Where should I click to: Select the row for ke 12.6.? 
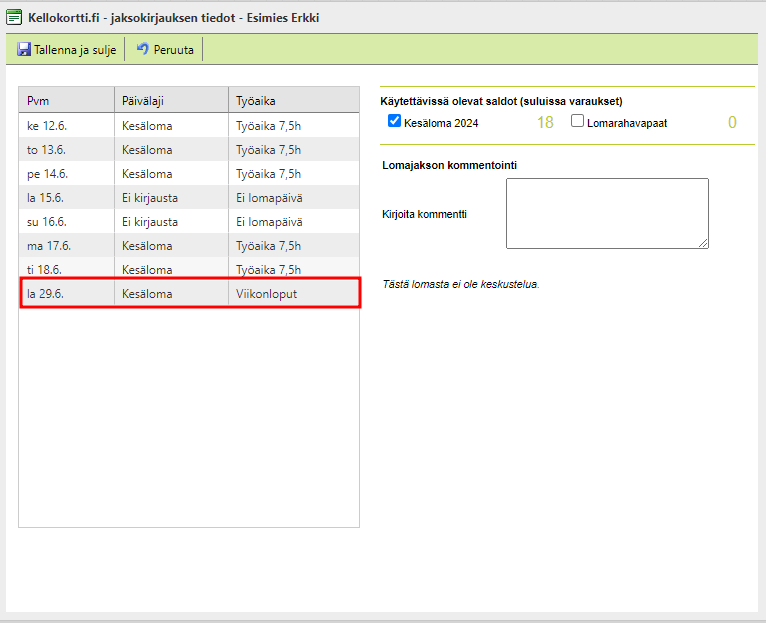click(x=188, y=126)
